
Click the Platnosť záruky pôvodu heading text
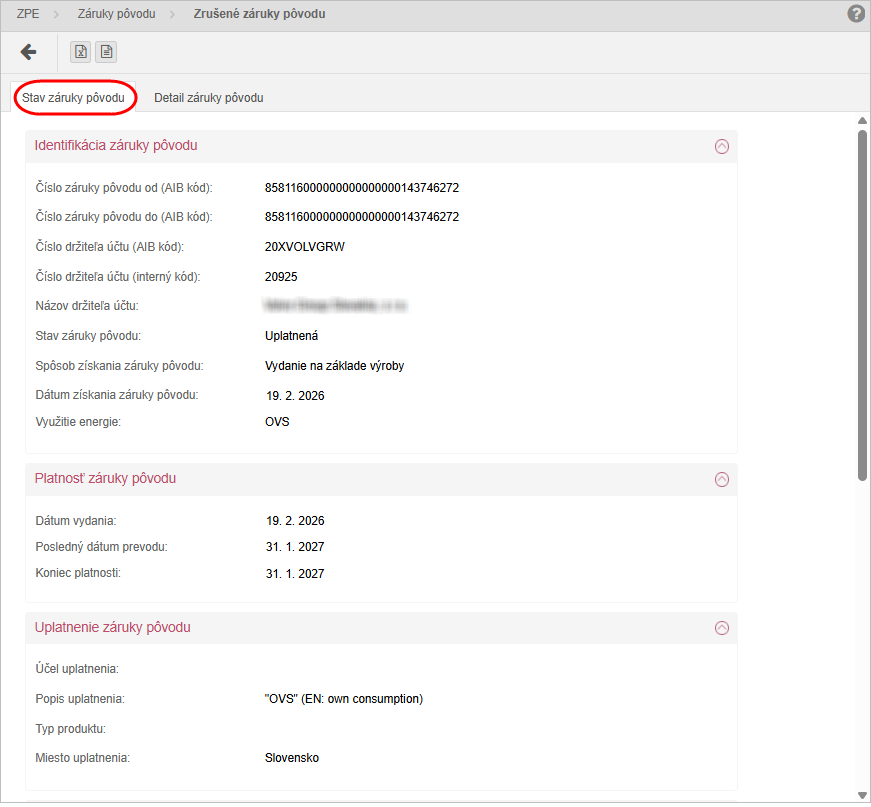[105, 479]
